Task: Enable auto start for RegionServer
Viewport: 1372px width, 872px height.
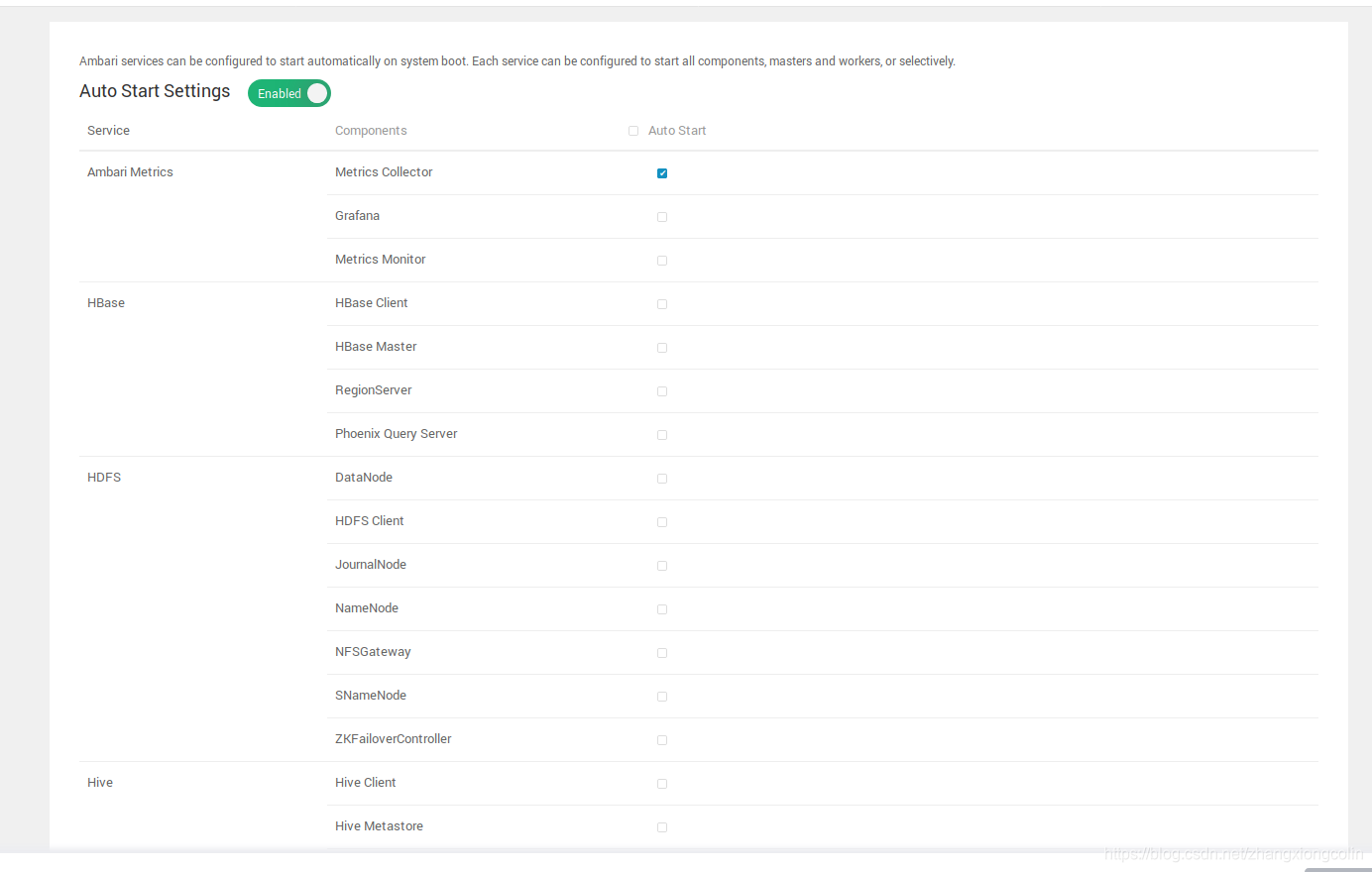Action: pos(662,391)
